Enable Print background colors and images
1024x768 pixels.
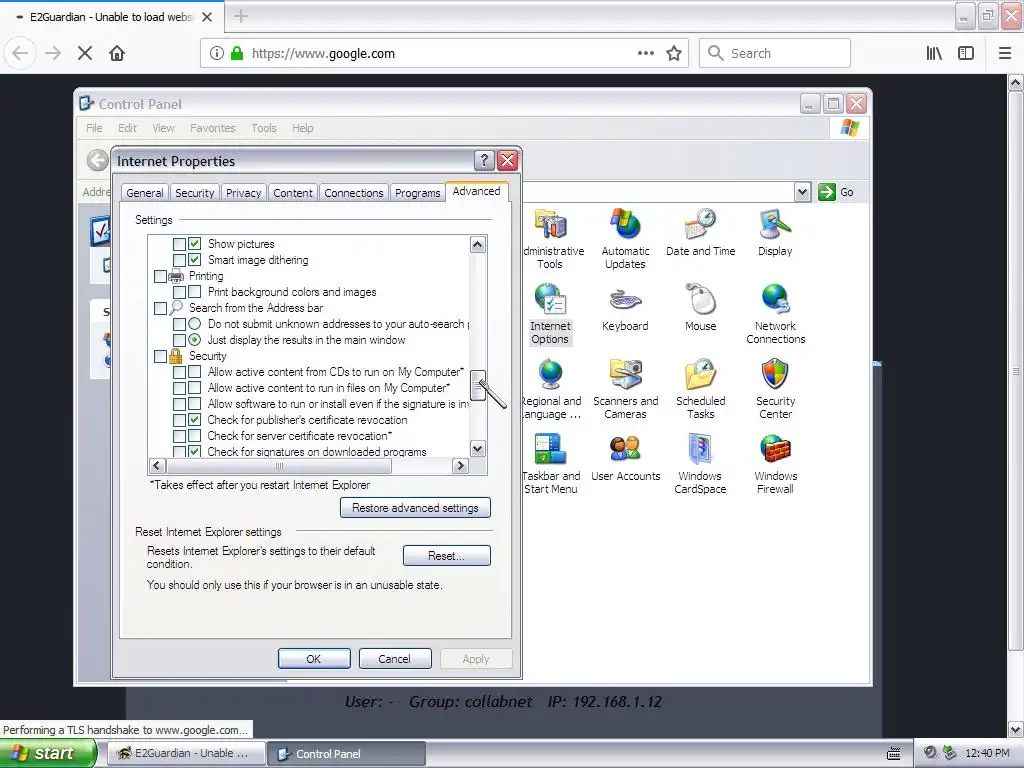coord(195,292)
